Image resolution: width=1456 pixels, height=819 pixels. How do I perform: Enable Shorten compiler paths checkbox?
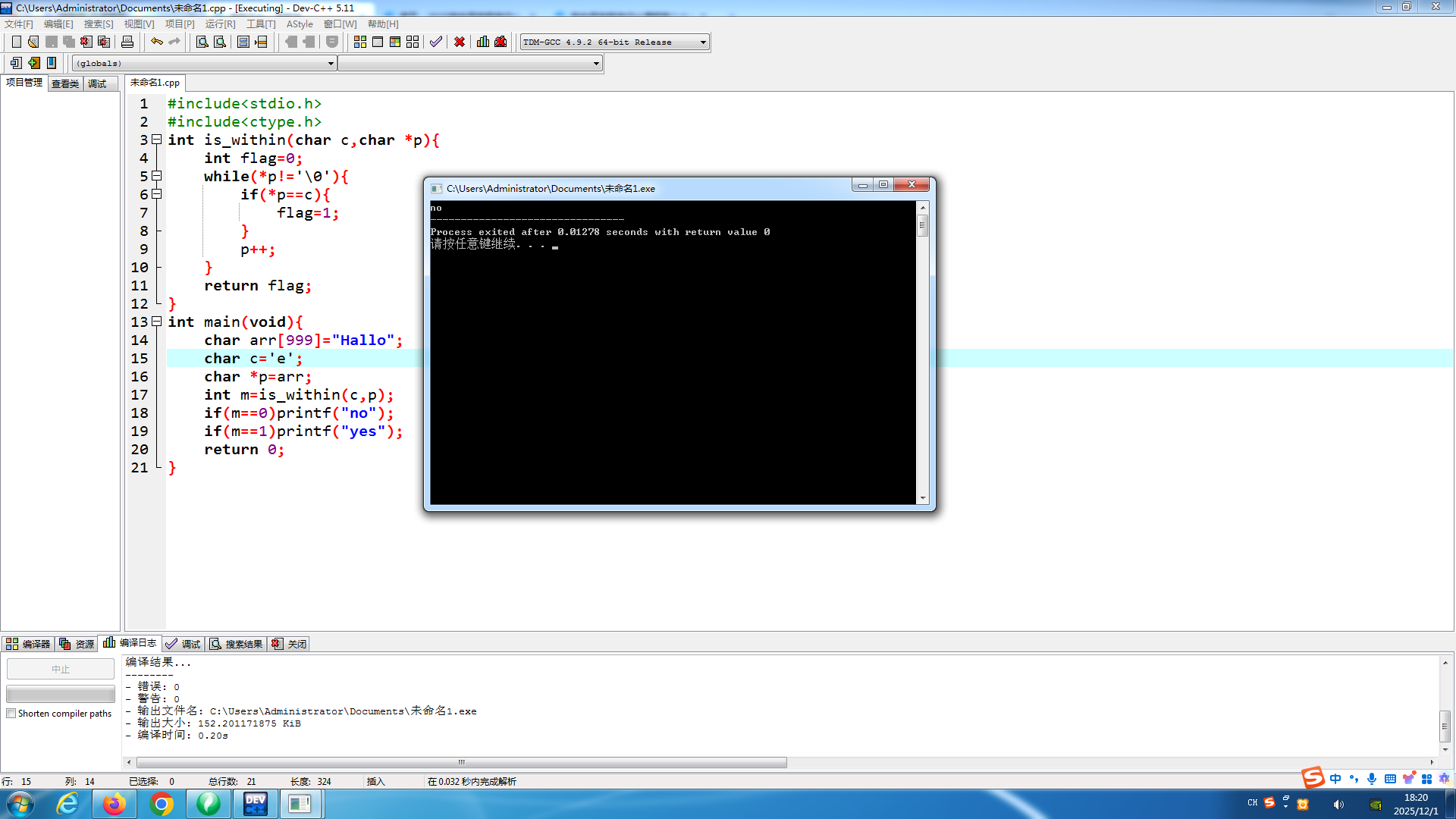11,714
